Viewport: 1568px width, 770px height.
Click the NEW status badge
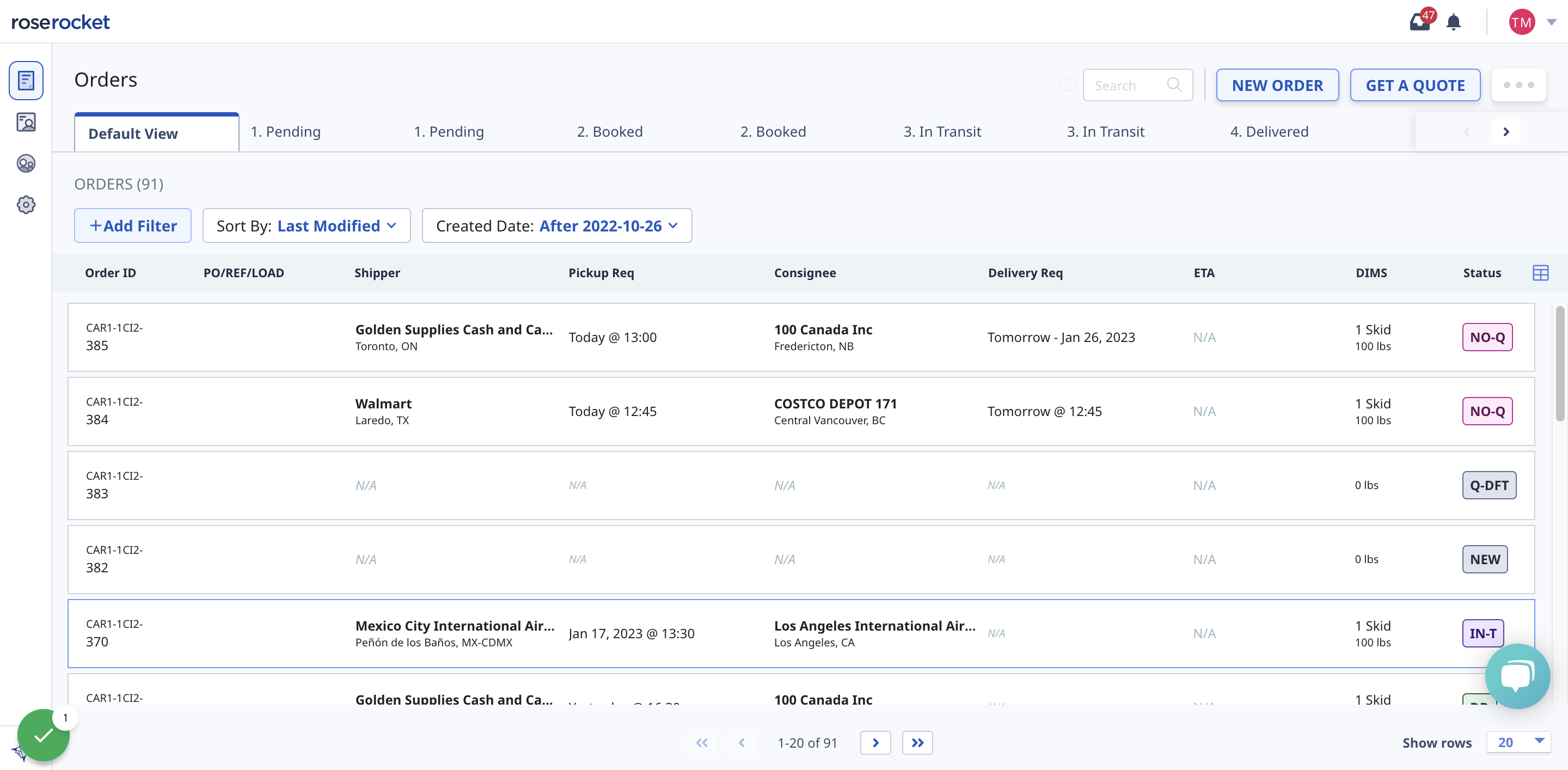(1485, 559)
